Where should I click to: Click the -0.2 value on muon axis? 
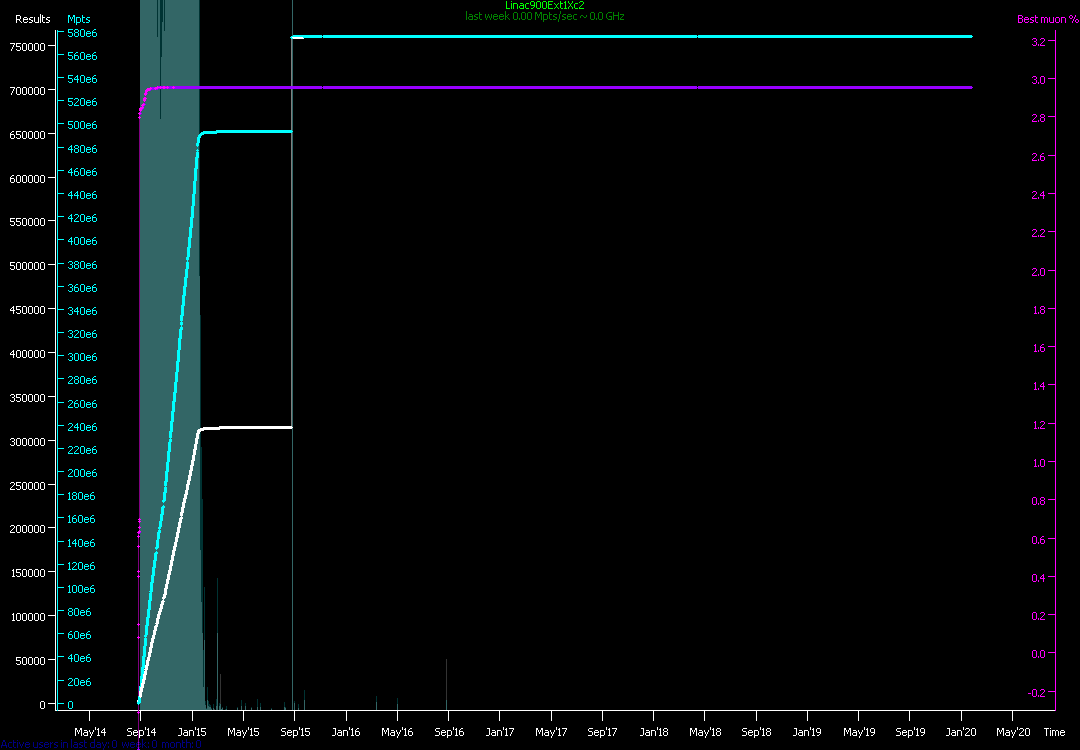1036,692
